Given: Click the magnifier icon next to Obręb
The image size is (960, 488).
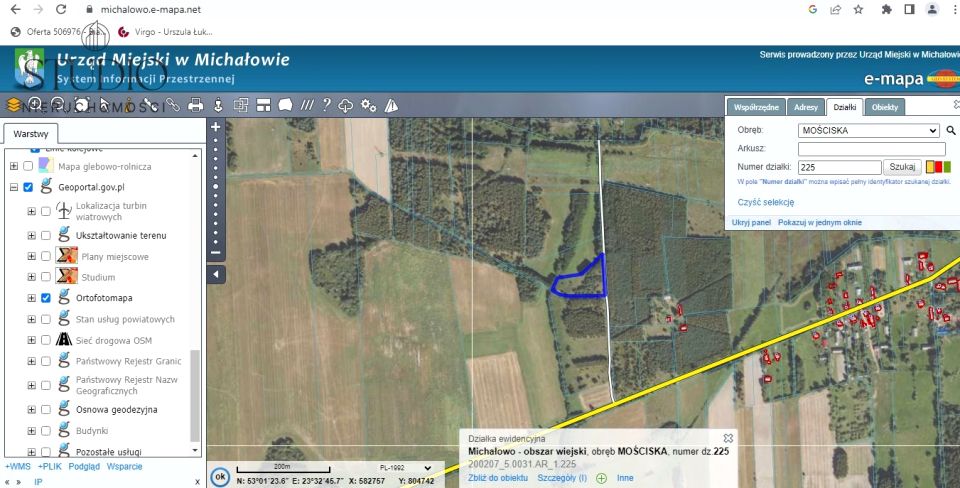Looking at the screenshot, I should click(951, 130).
